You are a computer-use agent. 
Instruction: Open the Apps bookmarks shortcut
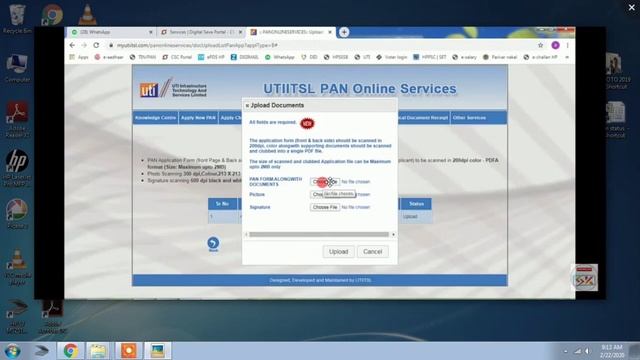[x=79, y=57]
